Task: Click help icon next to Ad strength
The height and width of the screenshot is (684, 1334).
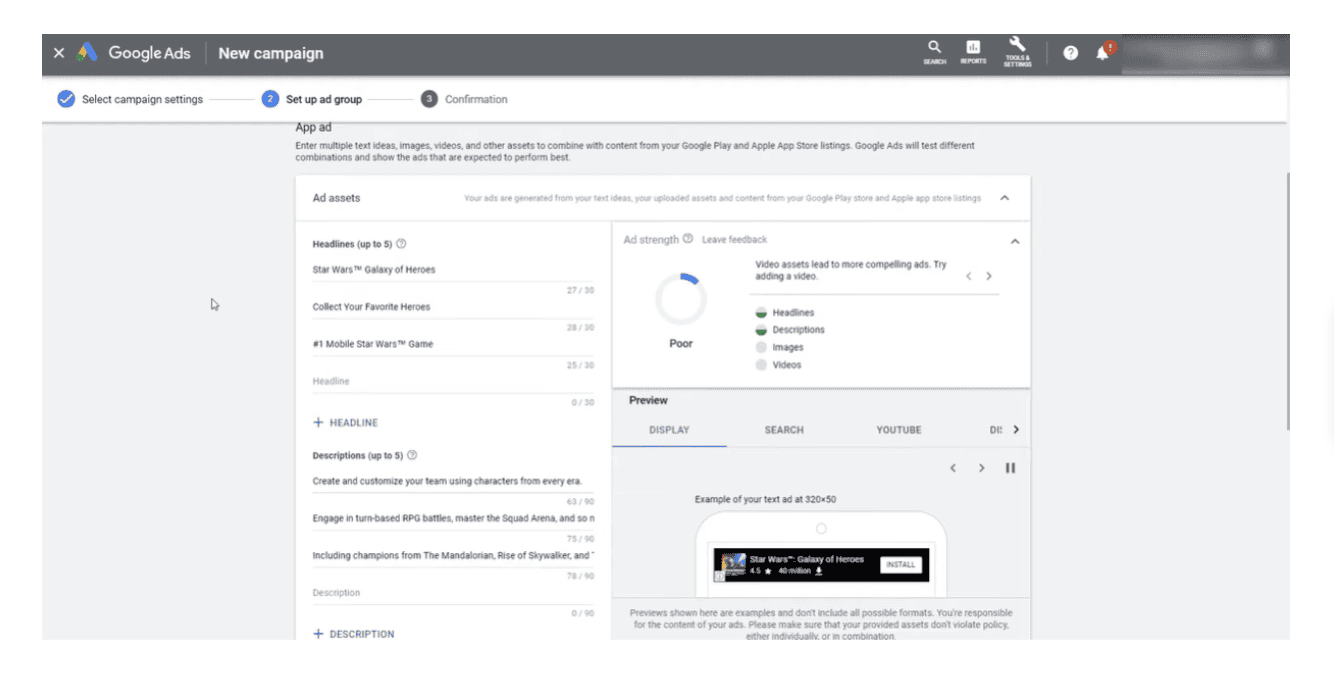Action: 688,239
